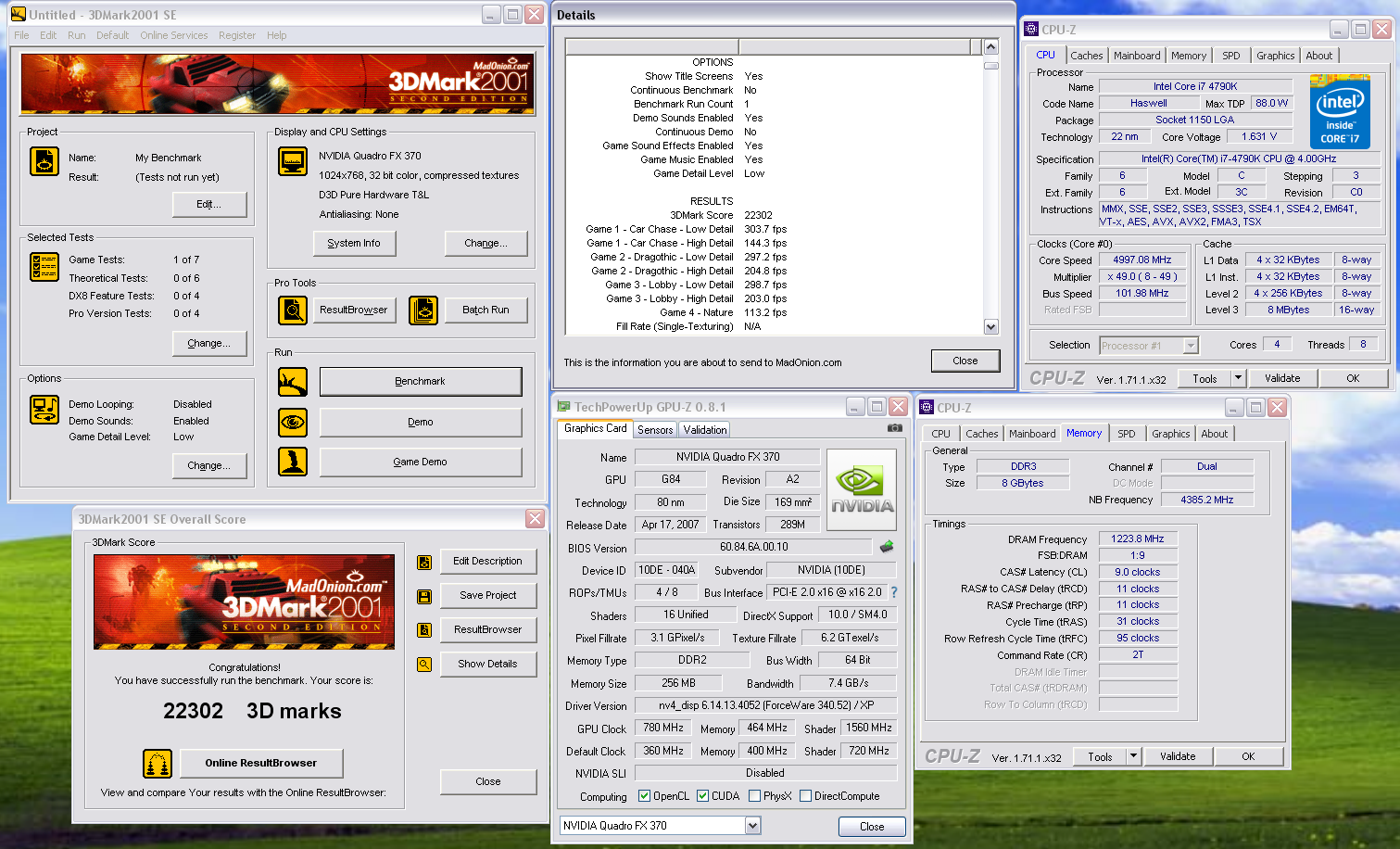This screenshot has height=849, width=1400.
Task: Open the Processor #1 selection dropdown
Action: click(1191, 346)
